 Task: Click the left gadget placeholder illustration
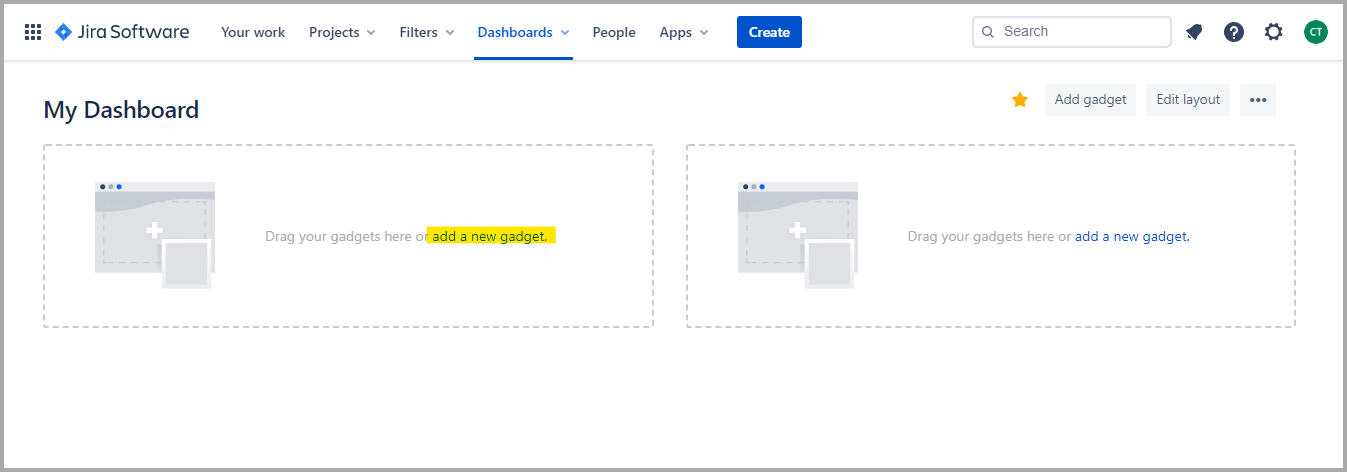point(154,235)
